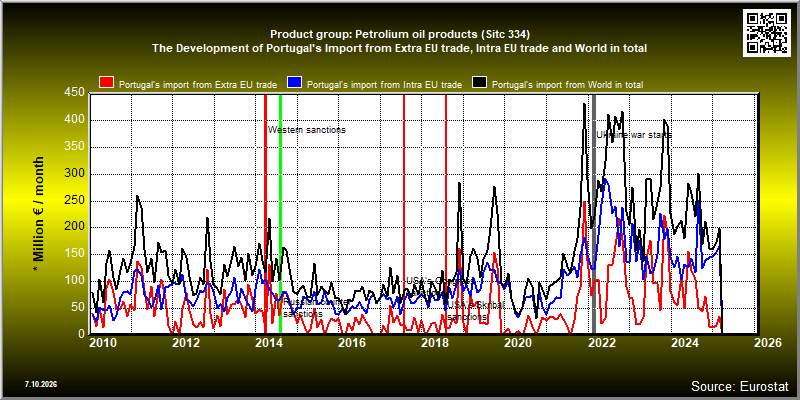Click the x-axis year label 2012
Image resolution: width=800 pixels, height=400 pixels.
pos(186,343)
